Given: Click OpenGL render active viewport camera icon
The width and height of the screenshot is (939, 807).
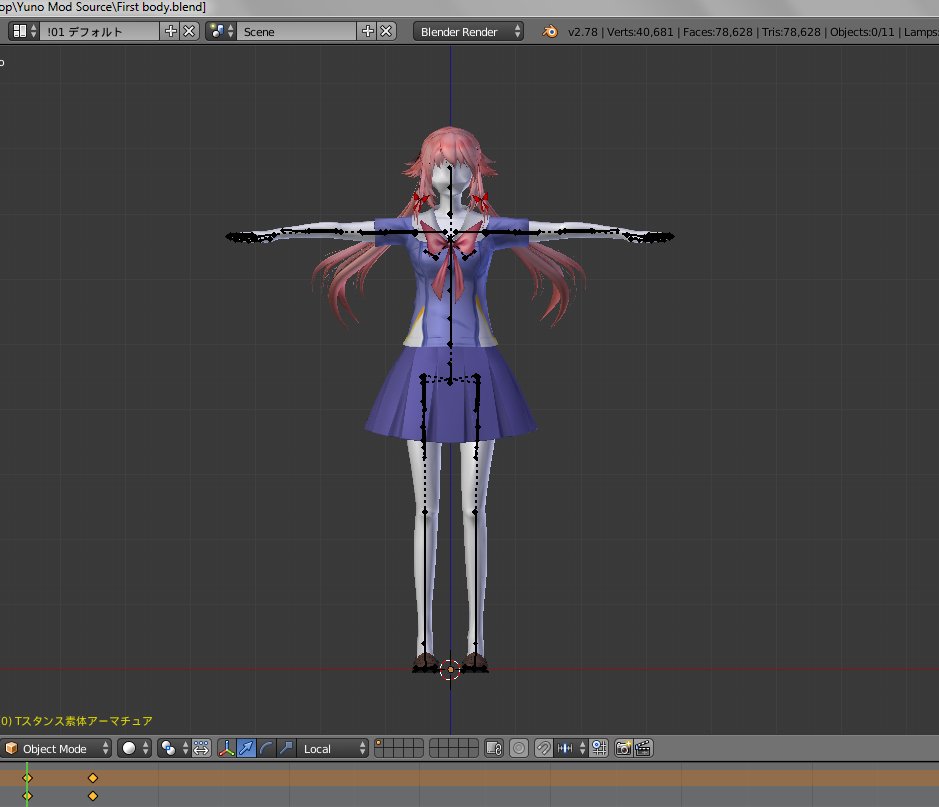Looking at the screenshot, I should pyautogui.click(x=623, y=748).
